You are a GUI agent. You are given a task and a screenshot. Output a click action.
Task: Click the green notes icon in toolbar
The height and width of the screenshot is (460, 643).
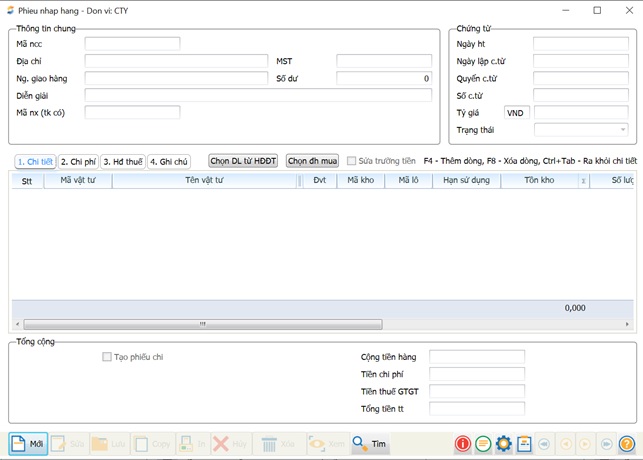coord(483,444)
